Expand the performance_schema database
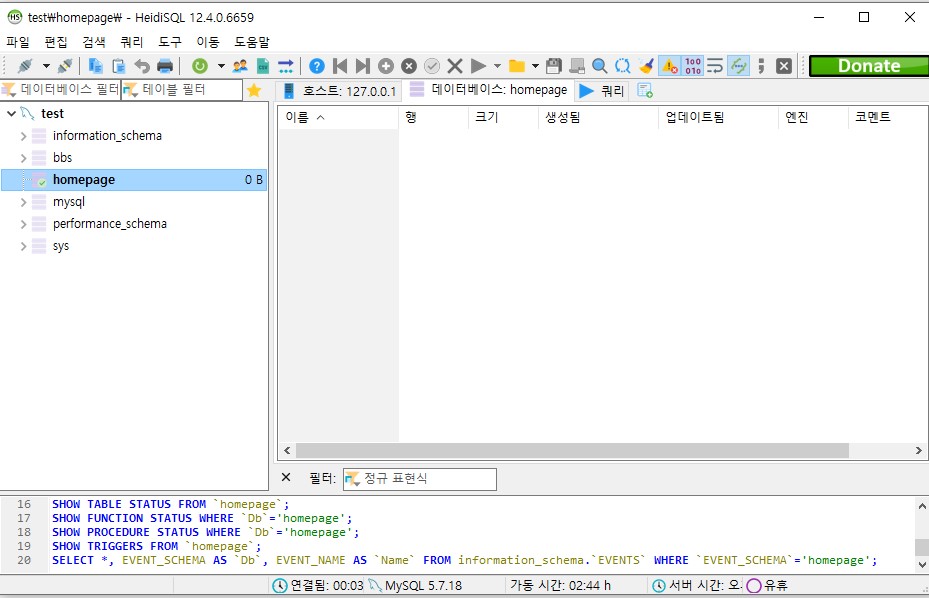 pyautogui.click(x=23, y=224)
